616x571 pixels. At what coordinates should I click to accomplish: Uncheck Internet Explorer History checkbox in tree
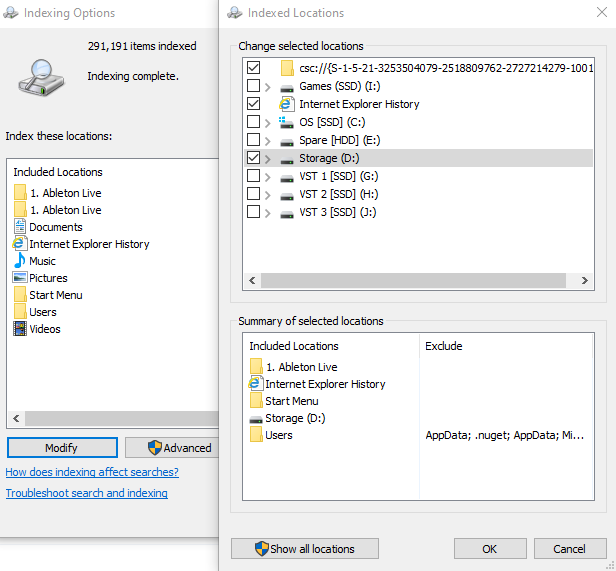(253, 103)
